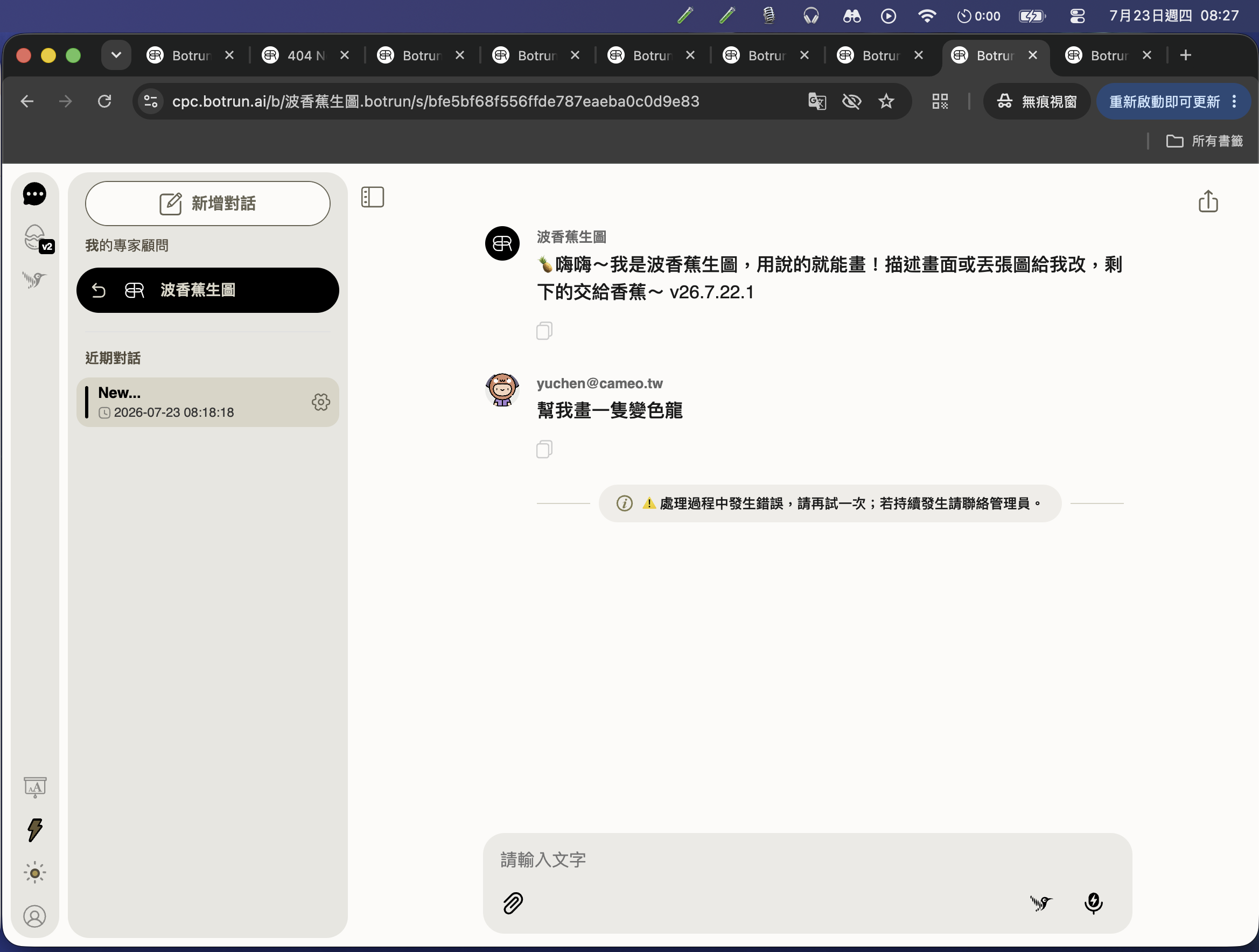Click the 請輸入文字 message input field
The height and width of the screenshot is (952, 1259).
807,860
